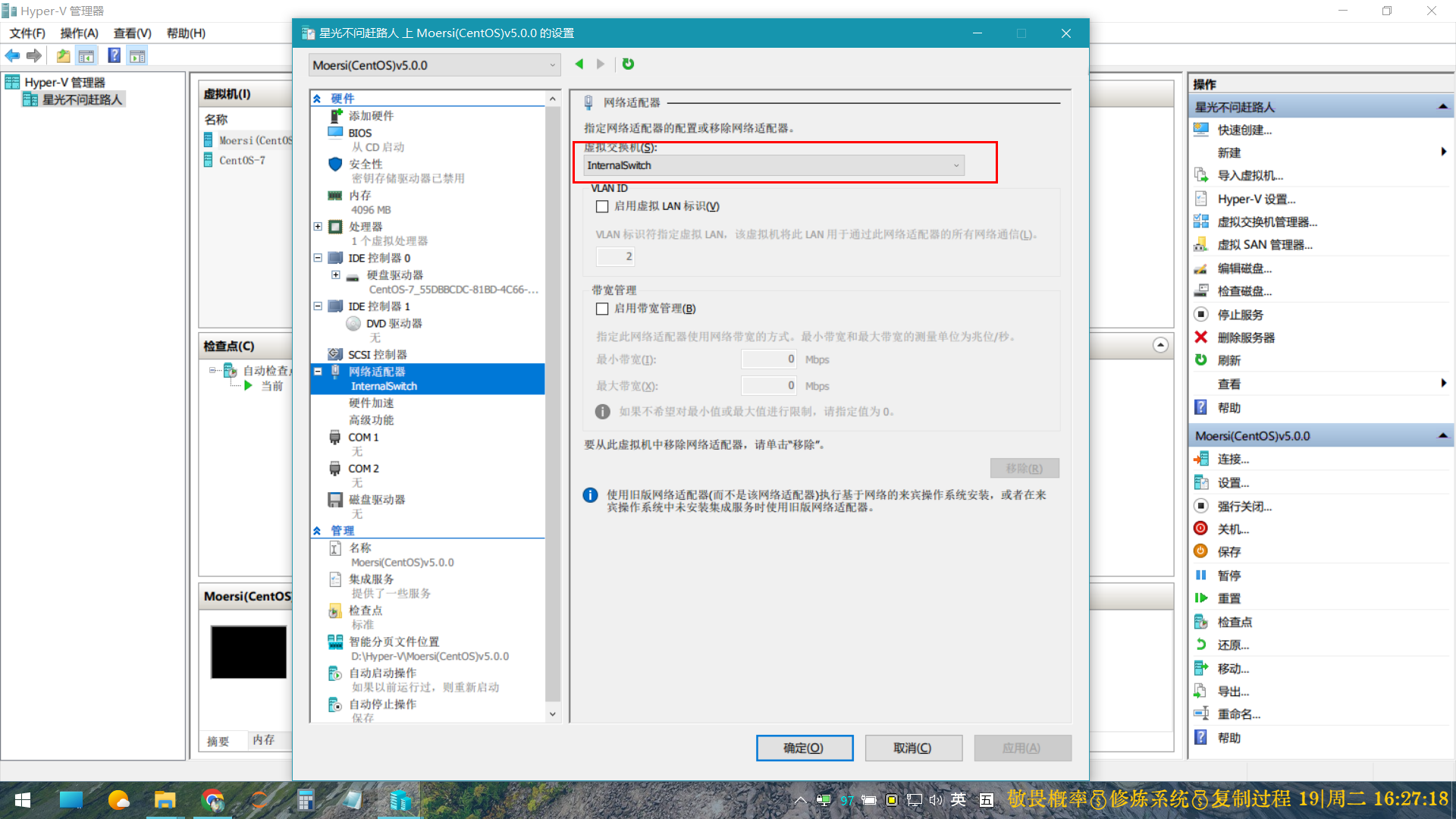Click the maximum bandwidth field
Image resolution: width=1456 pixels, height=819 pixels.
click(x=769, y=385)
